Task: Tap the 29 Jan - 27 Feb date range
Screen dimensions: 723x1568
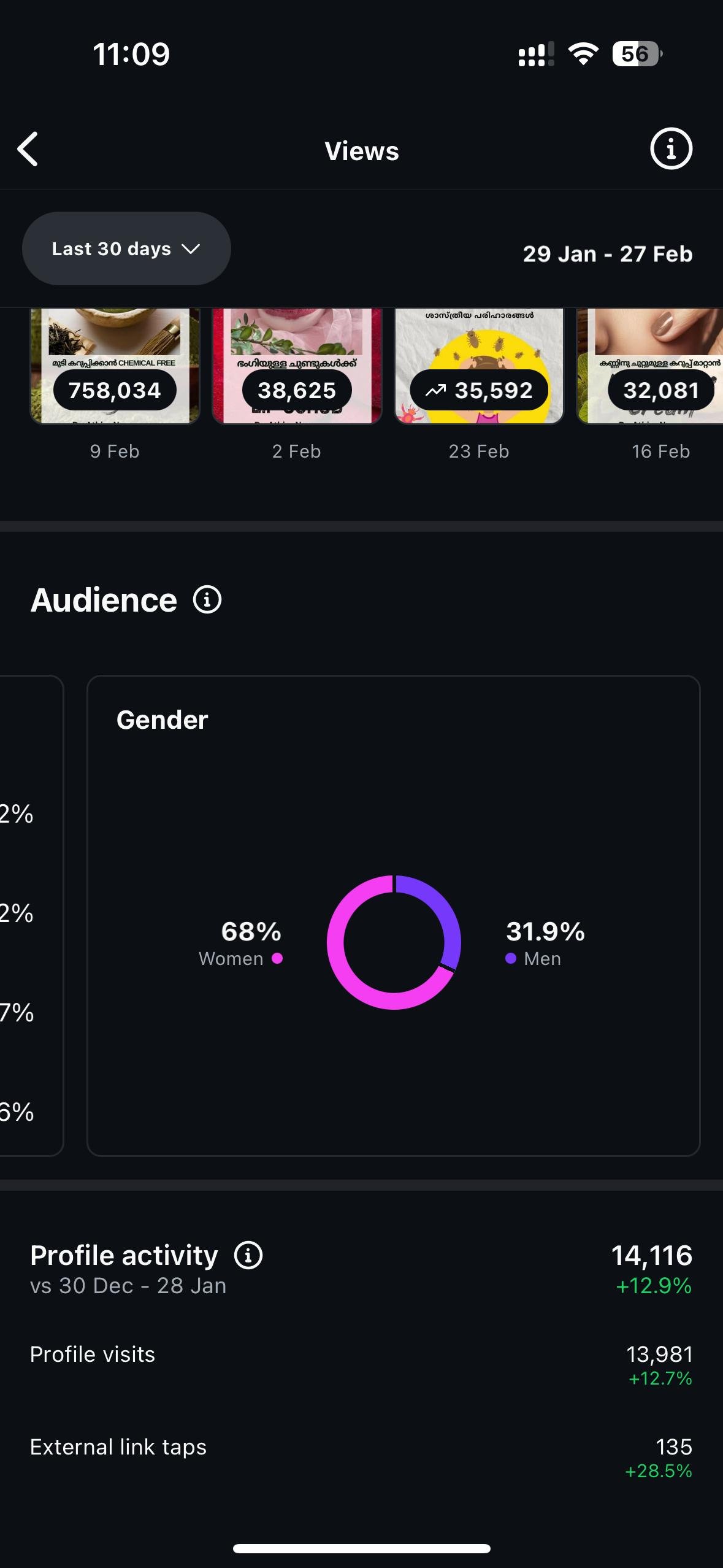Action: click(x=607, y=254)
